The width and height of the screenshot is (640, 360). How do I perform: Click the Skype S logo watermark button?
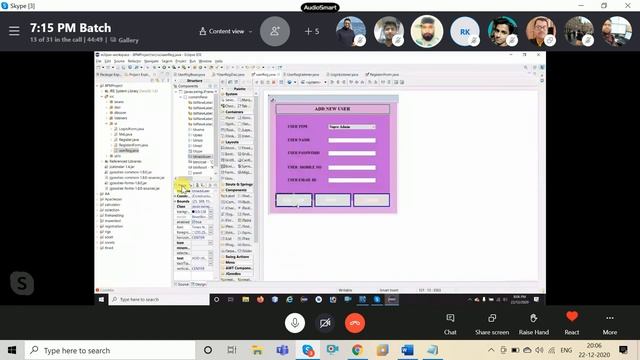(22, 283)
